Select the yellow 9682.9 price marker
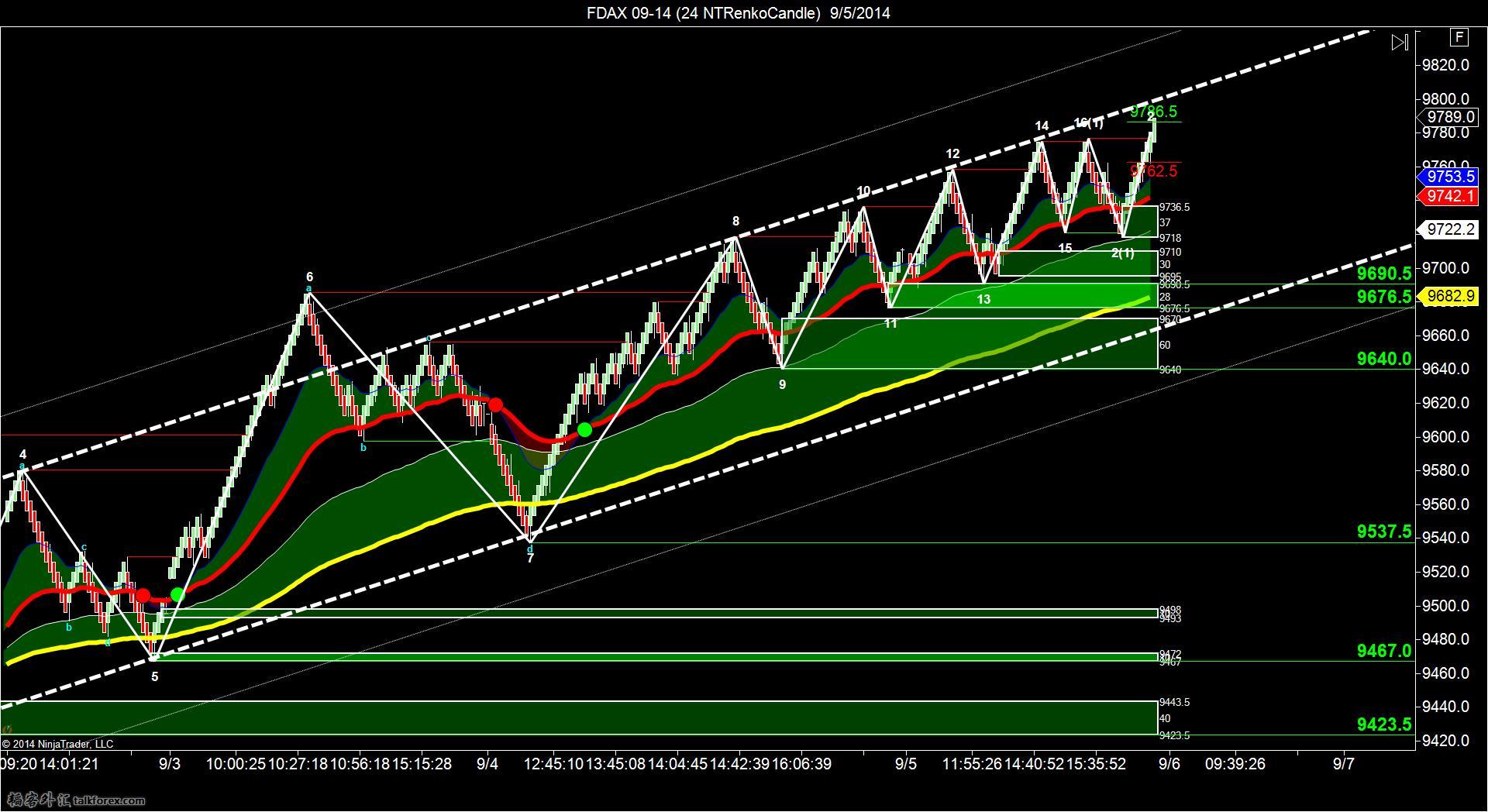 tap(1449, 296)
